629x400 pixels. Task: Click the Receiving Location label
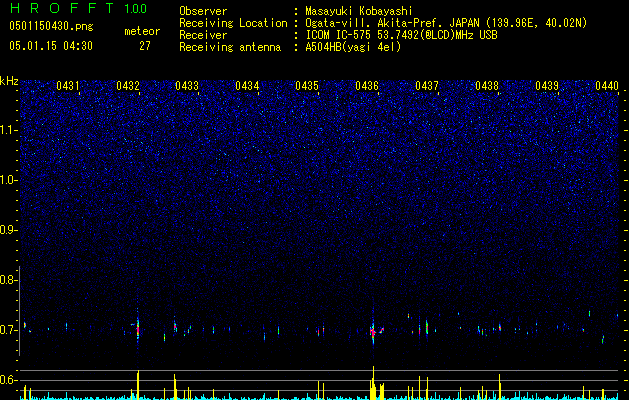pos(233,23)
